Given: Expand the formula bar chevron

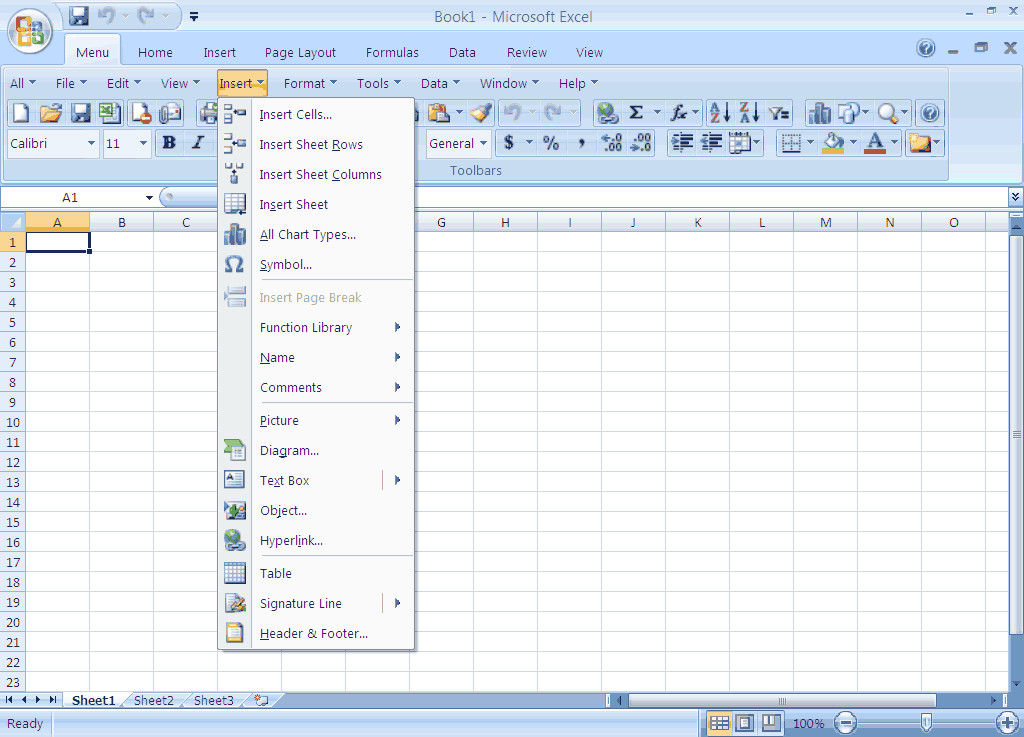Looking at the screenshot, I should tap(1015, 196).
